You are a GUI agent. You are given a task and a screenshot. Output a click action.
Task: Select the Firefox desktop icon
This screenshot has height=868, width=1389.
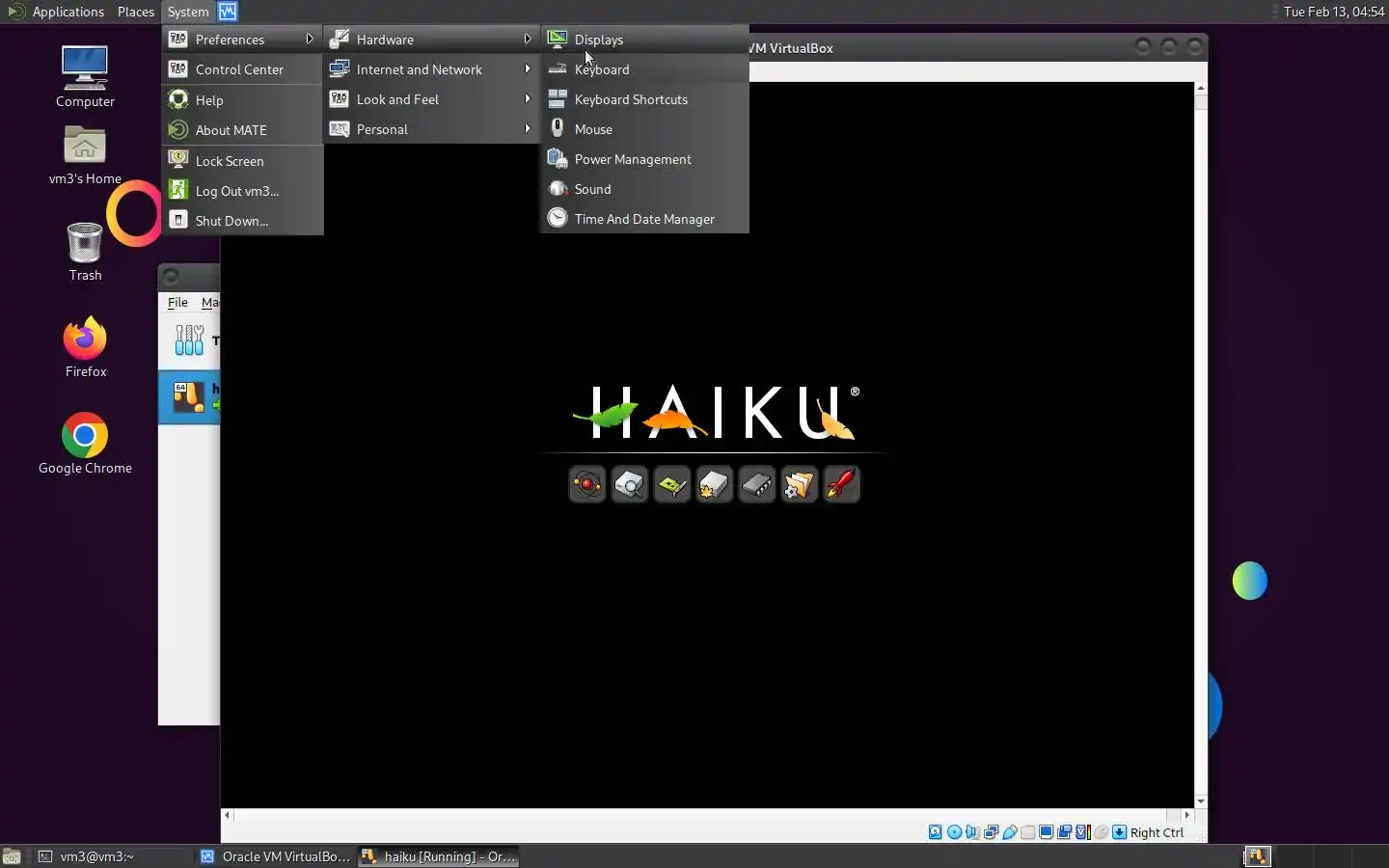point(85,346)
